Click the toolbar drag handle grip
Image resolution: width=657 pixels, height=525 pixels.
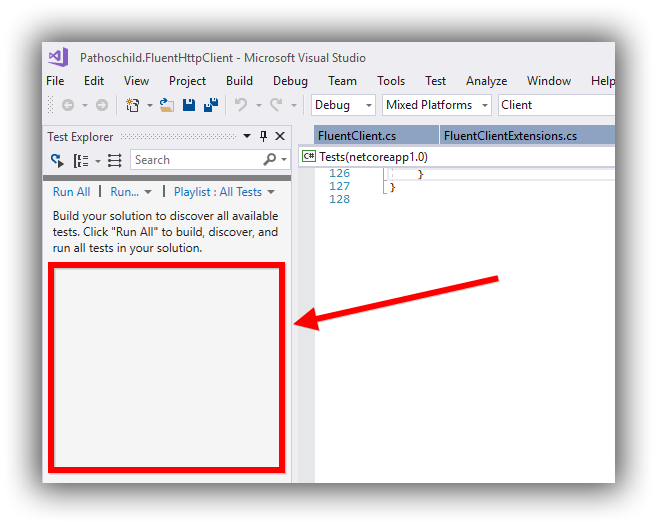50,105
